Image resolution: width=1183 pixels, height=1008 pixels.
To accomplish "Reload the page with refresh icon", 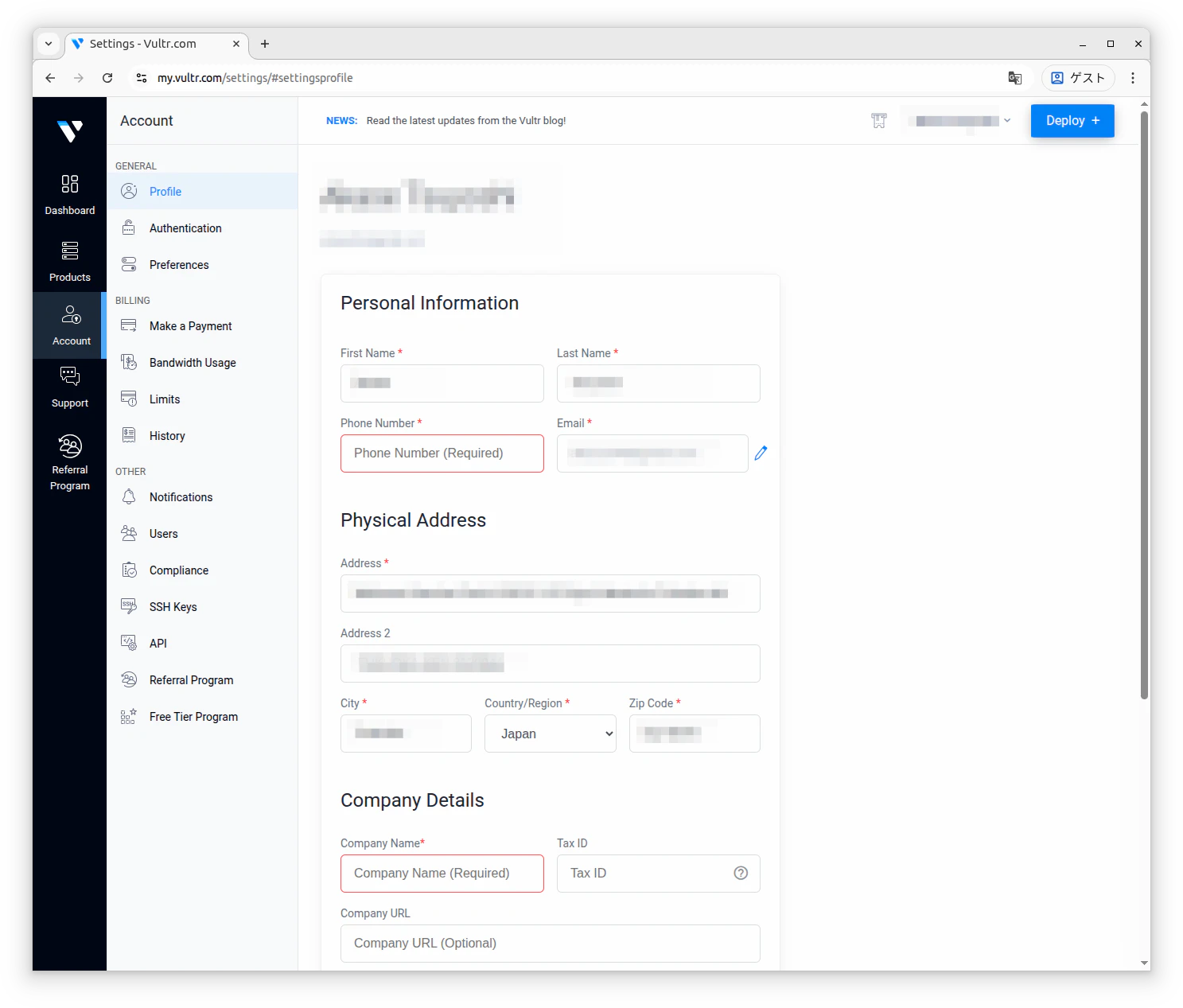I will click(107, 77).
